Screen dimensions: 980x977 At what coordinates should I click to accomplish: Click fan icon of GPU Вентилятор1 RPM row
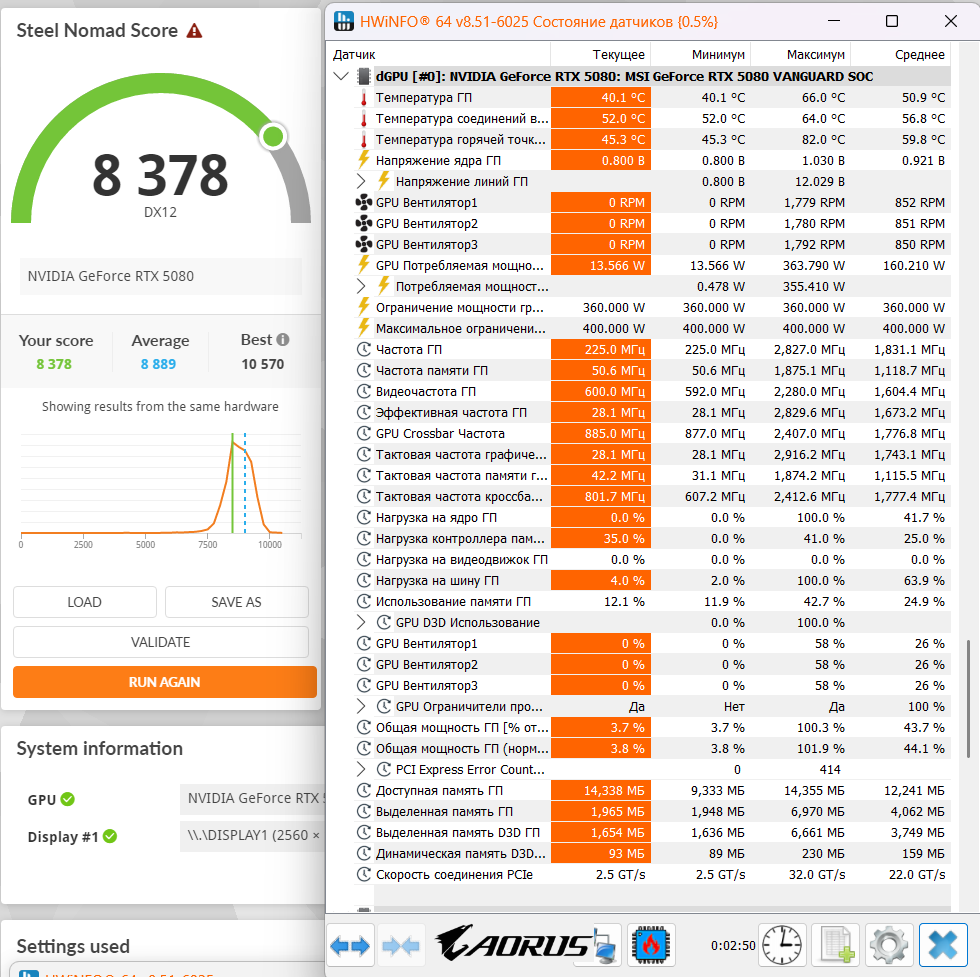click(x=364, y=203)
